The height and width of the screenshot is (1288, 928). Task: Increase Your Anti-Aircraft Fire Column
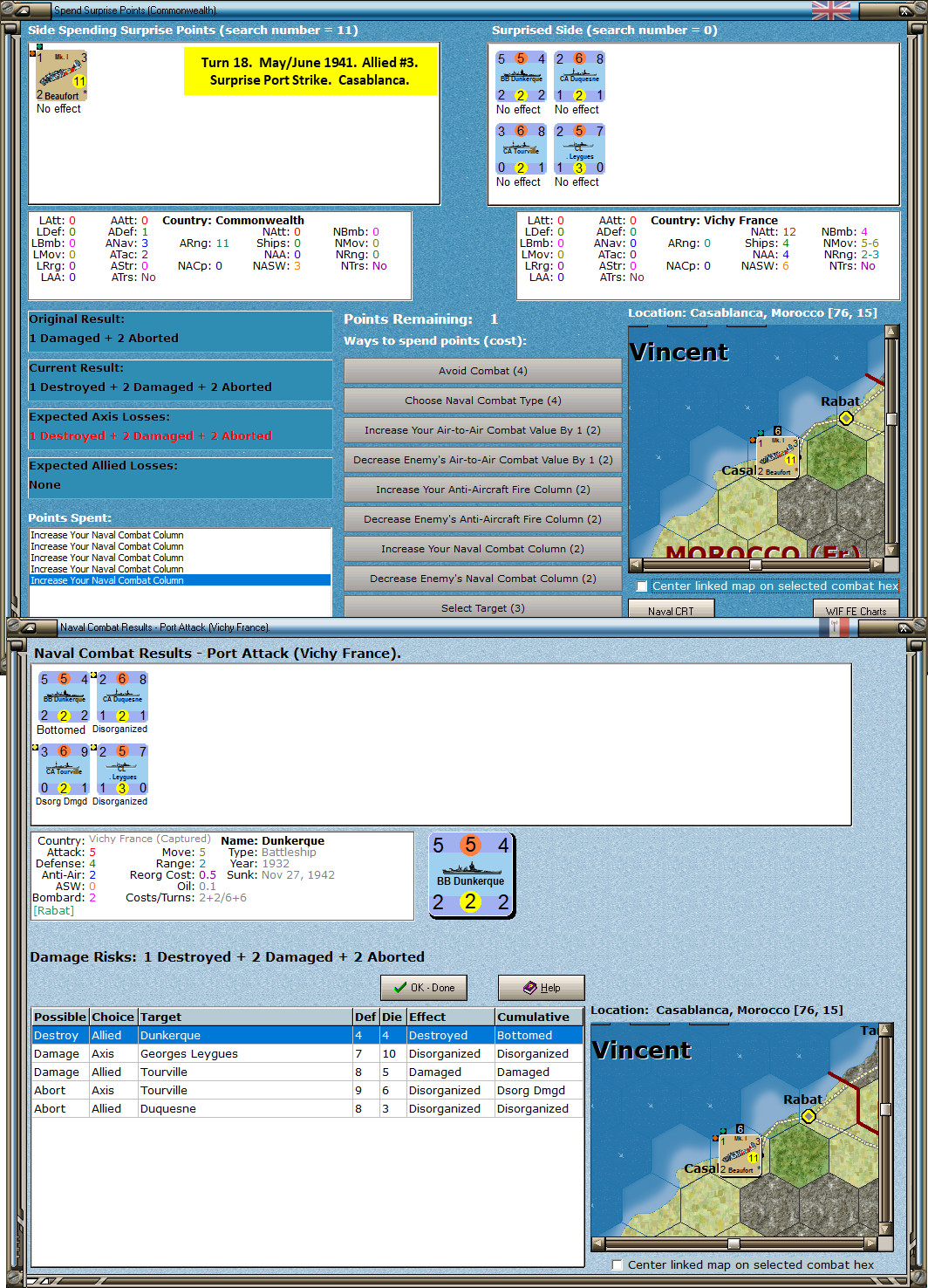(482, 490)
